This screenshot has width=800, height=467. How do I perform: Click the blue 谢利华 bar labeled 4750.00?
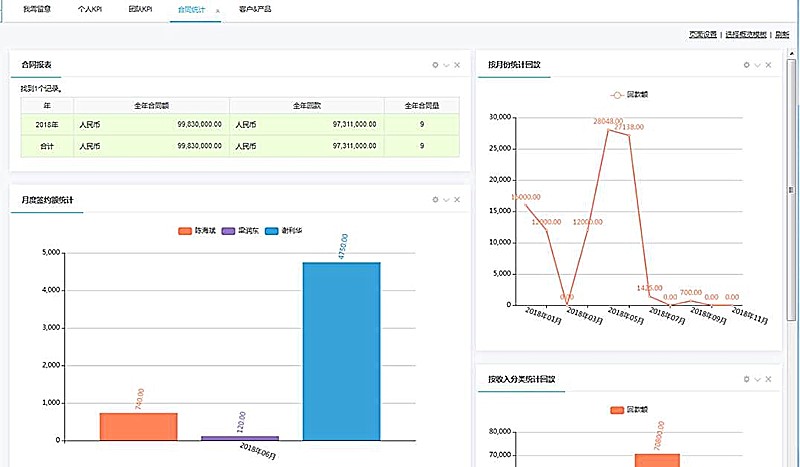point(341,350)
